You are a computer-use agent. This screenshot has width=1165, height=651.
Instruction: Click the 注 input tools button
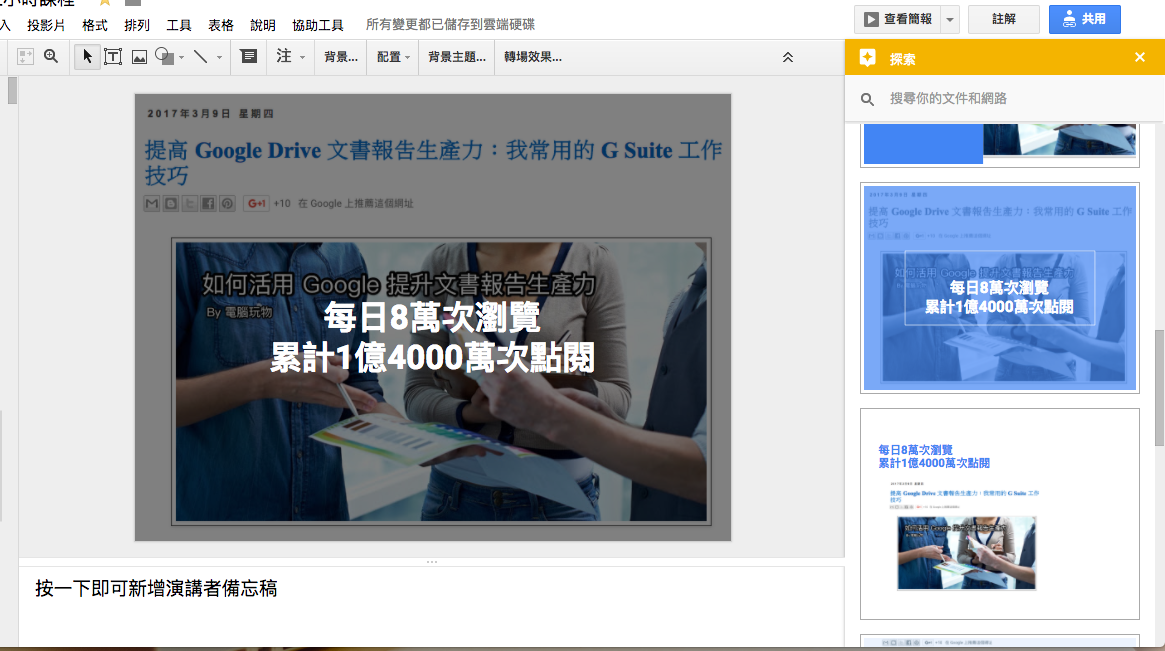284,56
